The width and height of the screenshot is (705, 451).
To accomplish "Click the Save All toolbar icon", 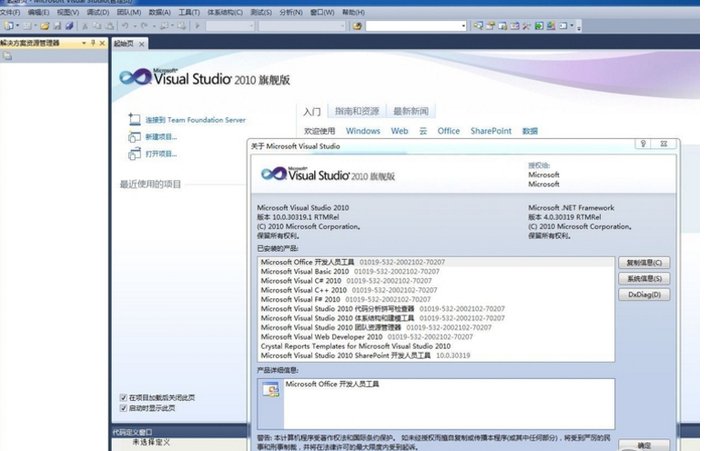I will (x=69, y=26).
